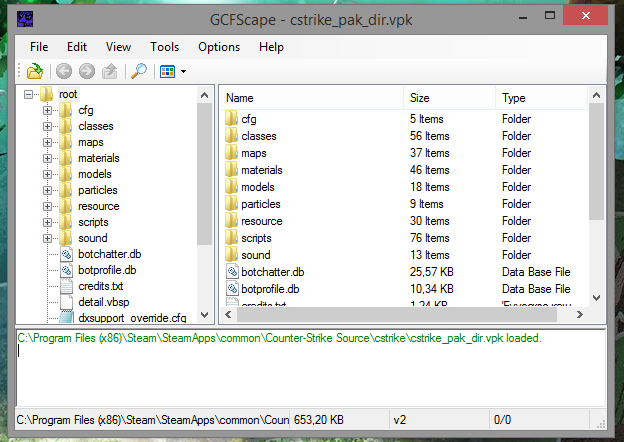624x442 pixels.
Task: Open the view style dropdown arrow
Action: click(x=183, y=72)
